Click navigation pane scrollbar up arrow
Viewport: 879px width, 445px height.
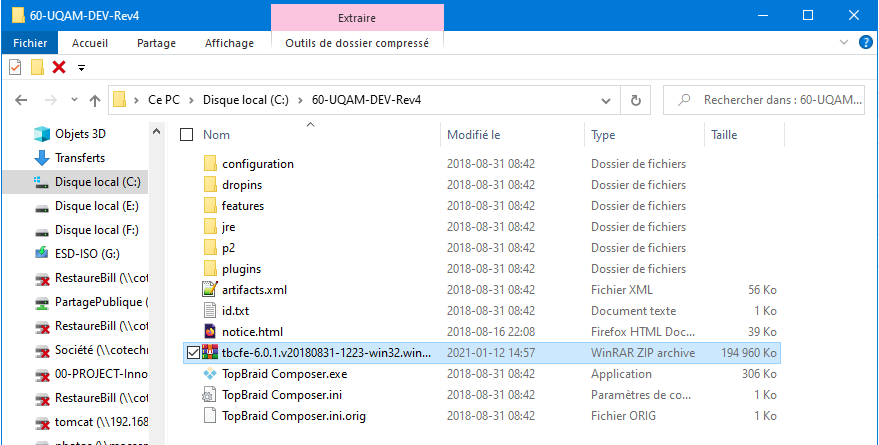pos(157,132)
